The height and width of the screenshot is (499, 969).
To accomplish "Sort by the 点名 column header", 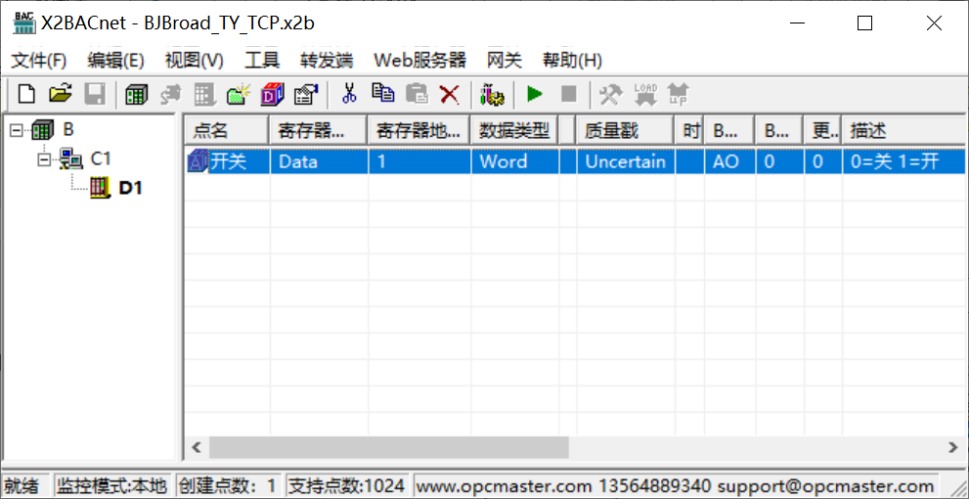I will [x=227, y=130].
